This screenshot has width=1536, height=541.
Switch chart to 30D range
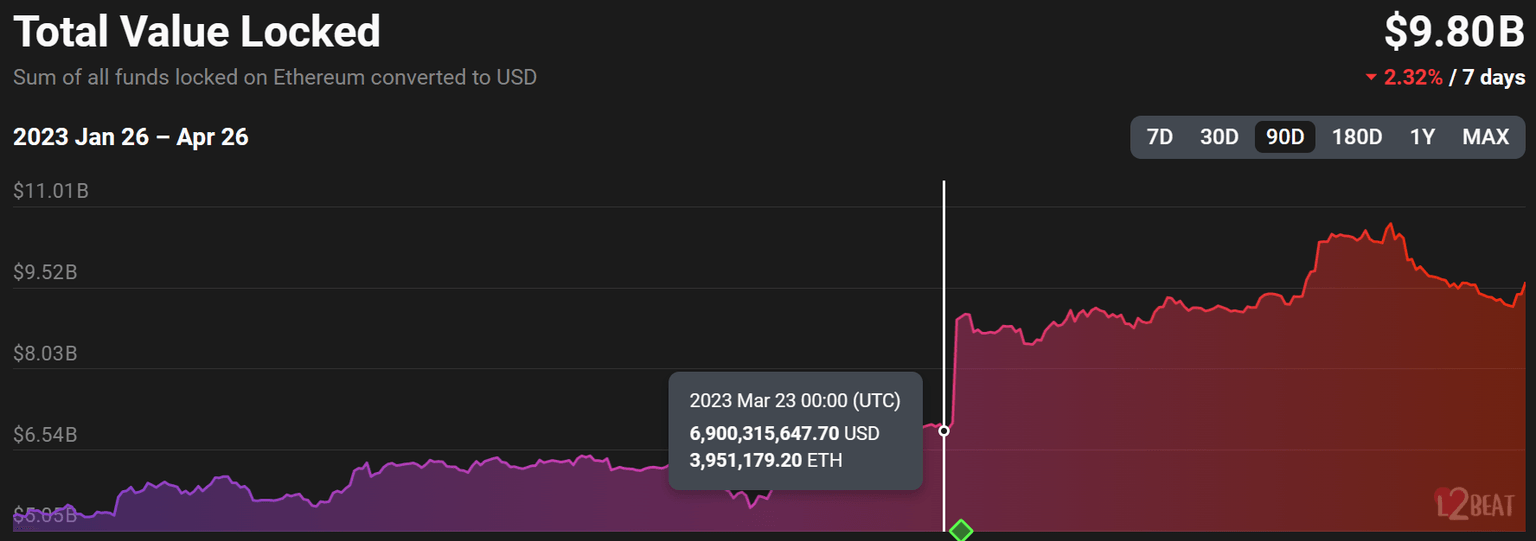[x=1219, y=137]
